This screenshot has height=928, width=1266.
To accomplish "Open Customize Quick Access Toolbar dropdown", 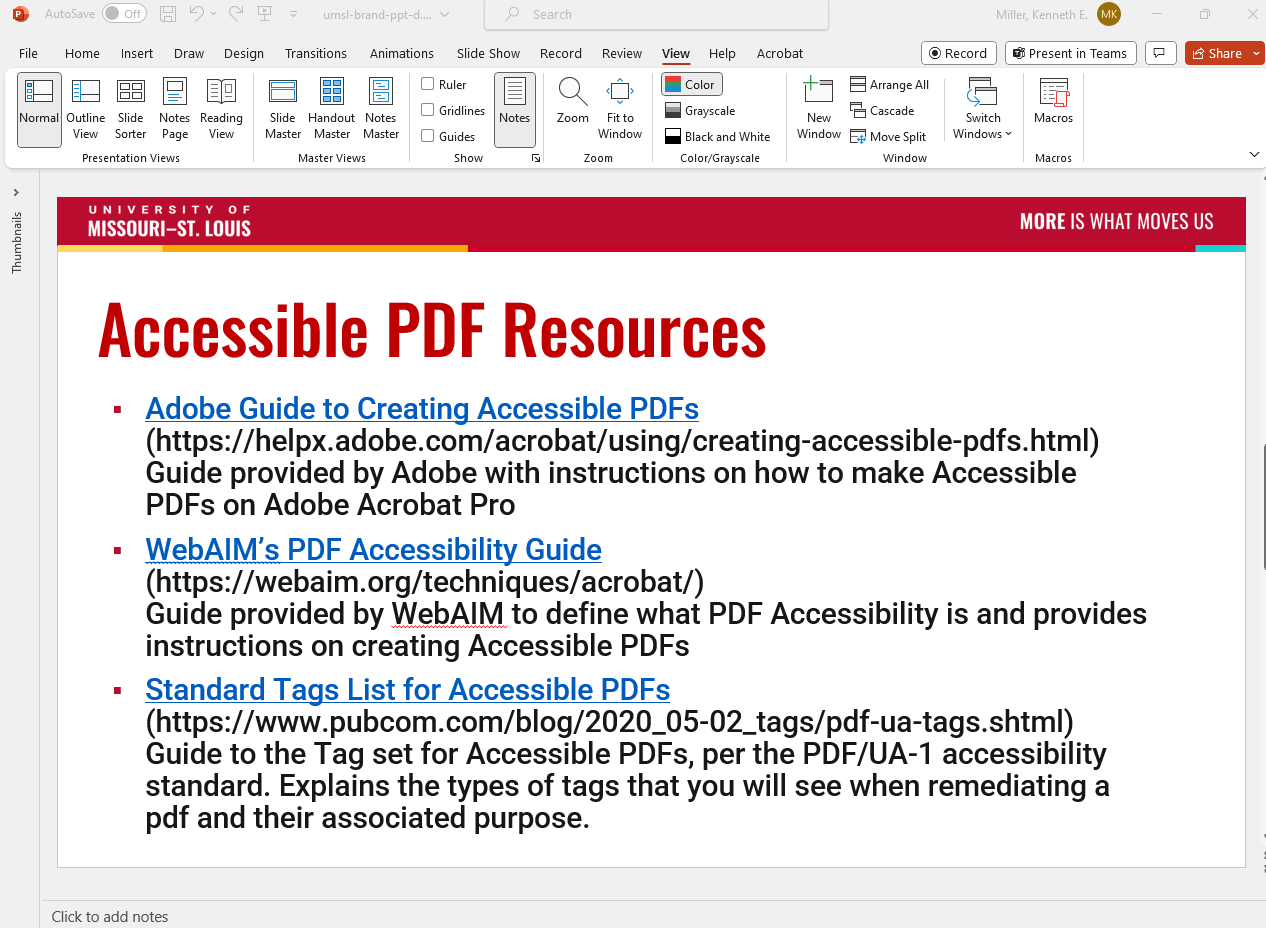I will coord(293,14).
